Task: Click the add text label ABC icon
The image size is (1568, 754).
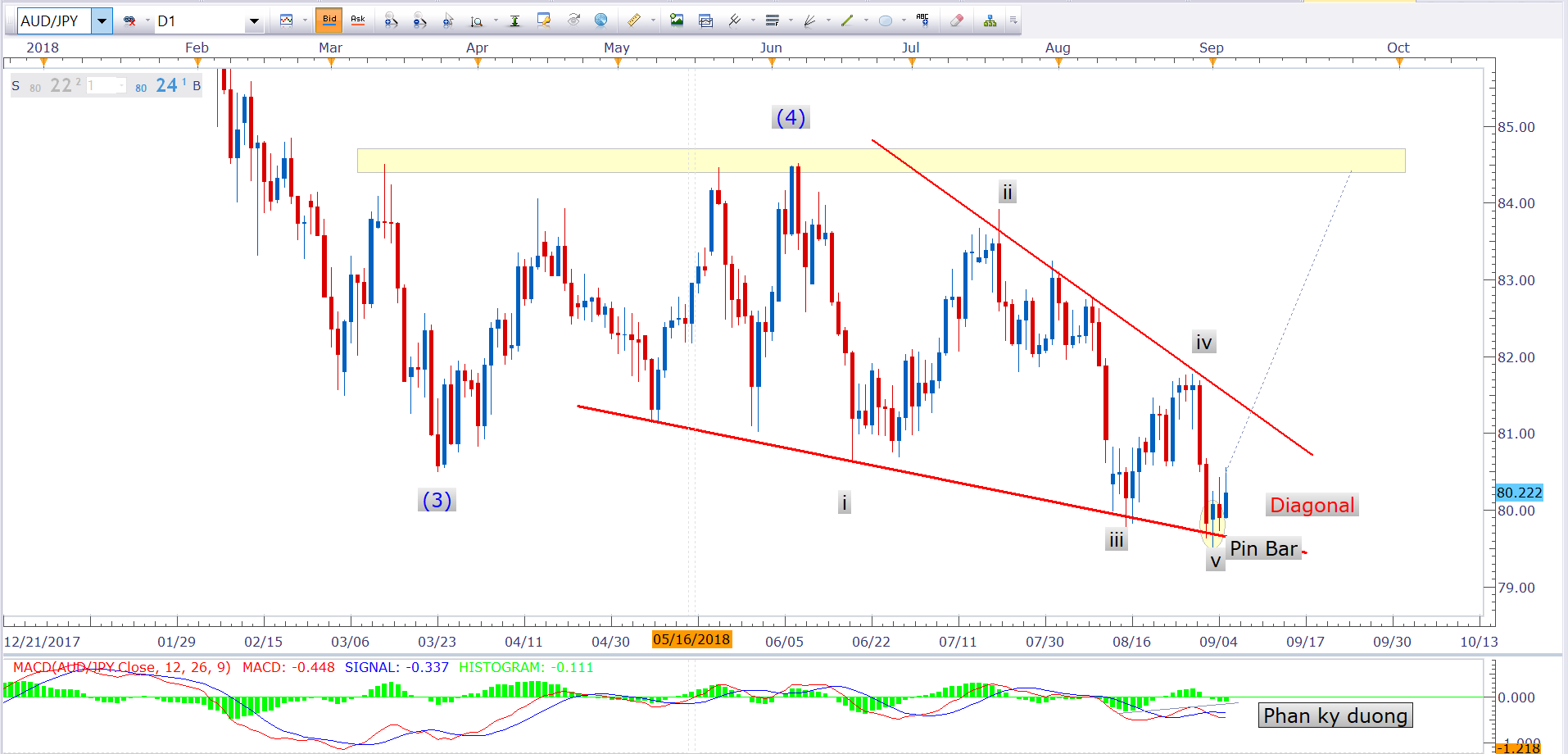Action: coord(922,20)
